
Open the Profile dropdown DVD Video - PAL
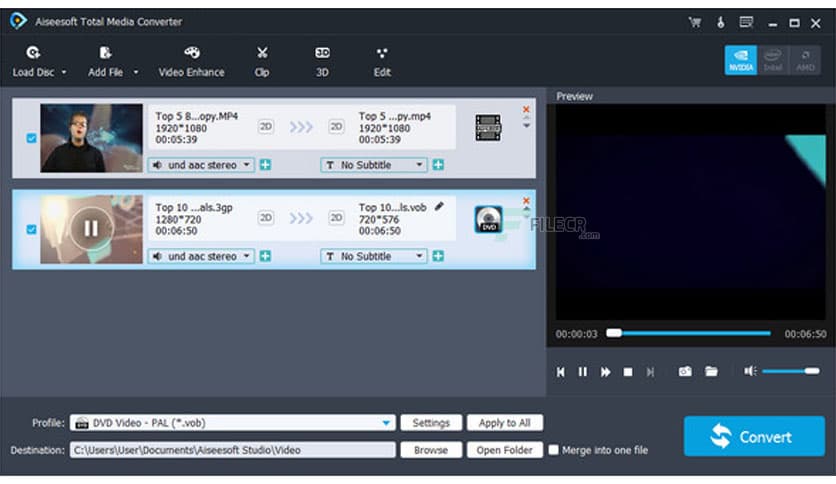233,423
